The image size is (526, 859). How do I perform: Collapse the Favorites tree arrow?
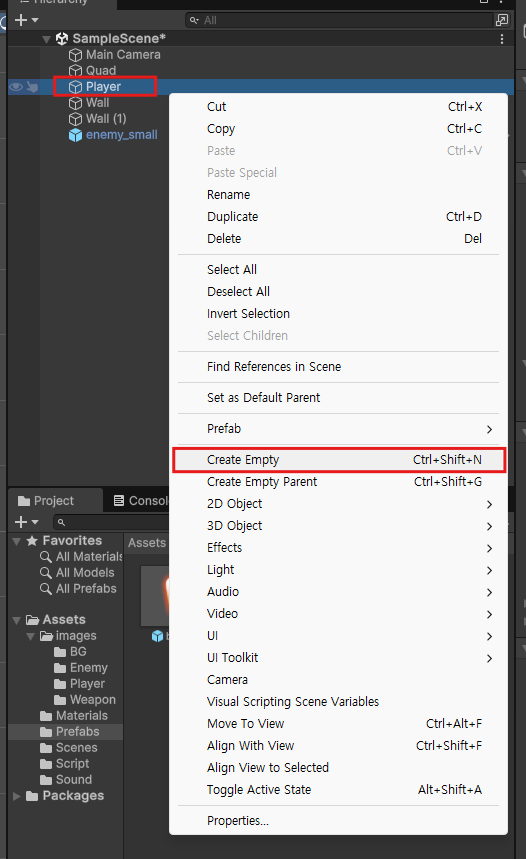17,541
